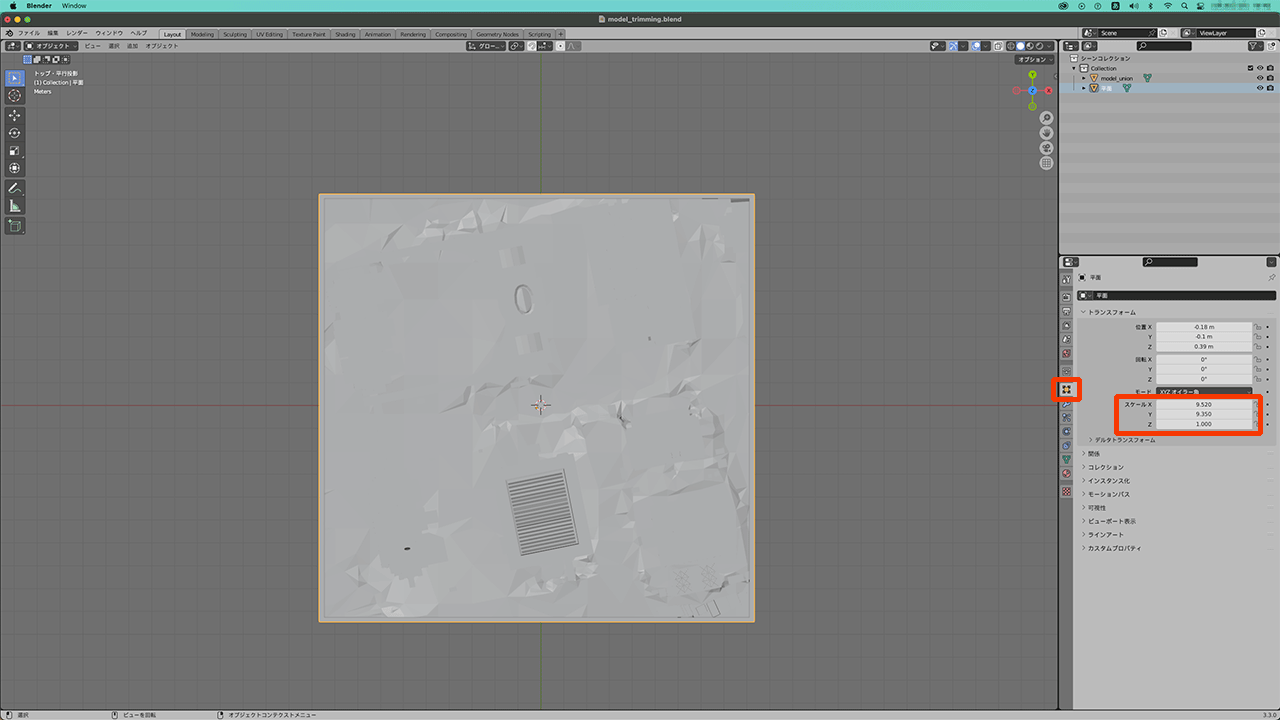Open the Render properties tab icon
The image size is (1280, 720).
1066,297
